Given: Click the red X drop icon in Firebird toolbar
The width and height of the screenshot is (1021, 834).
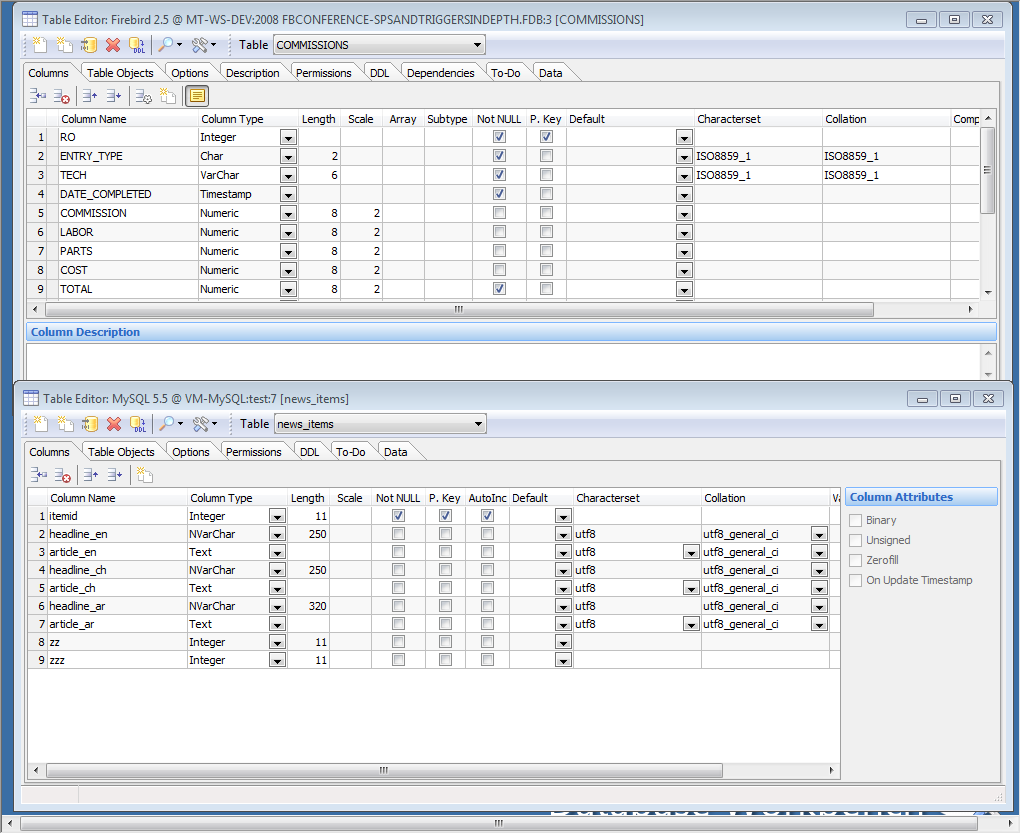Looking at the screenshot, I should tap(113, 45).
